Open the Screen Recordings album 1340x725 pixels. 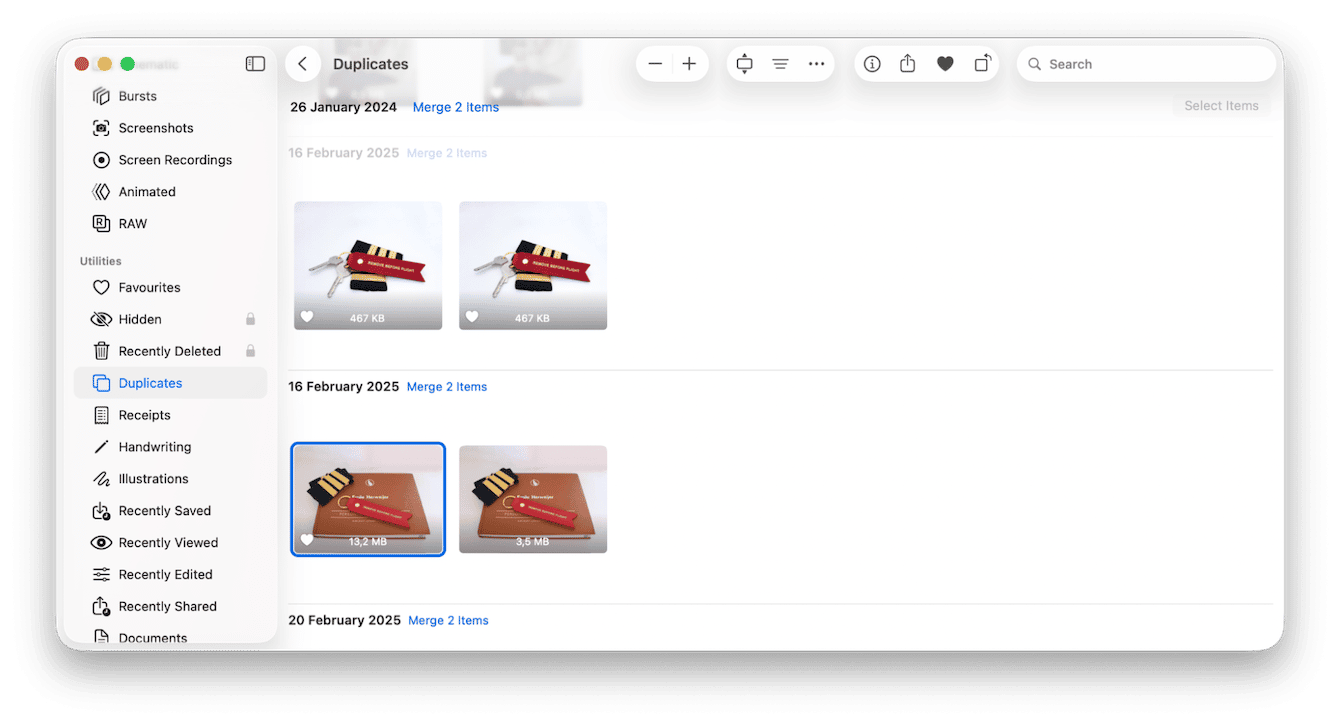pyautogui.click(x=175, y=159)
